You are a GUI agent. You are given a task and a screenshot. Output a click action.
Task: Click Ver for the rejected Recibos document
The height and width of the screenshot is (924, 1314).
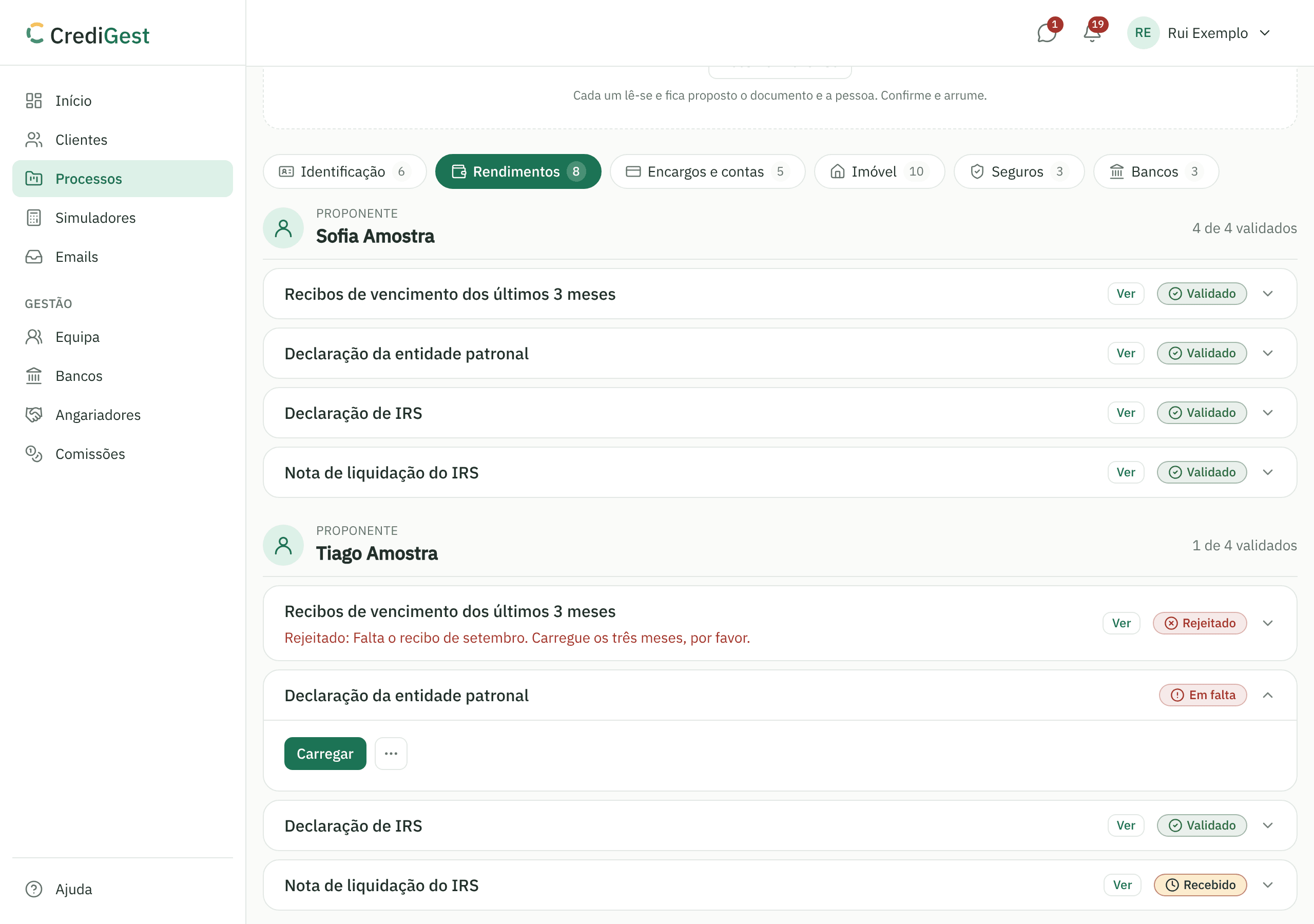[x=1121, y=623]
